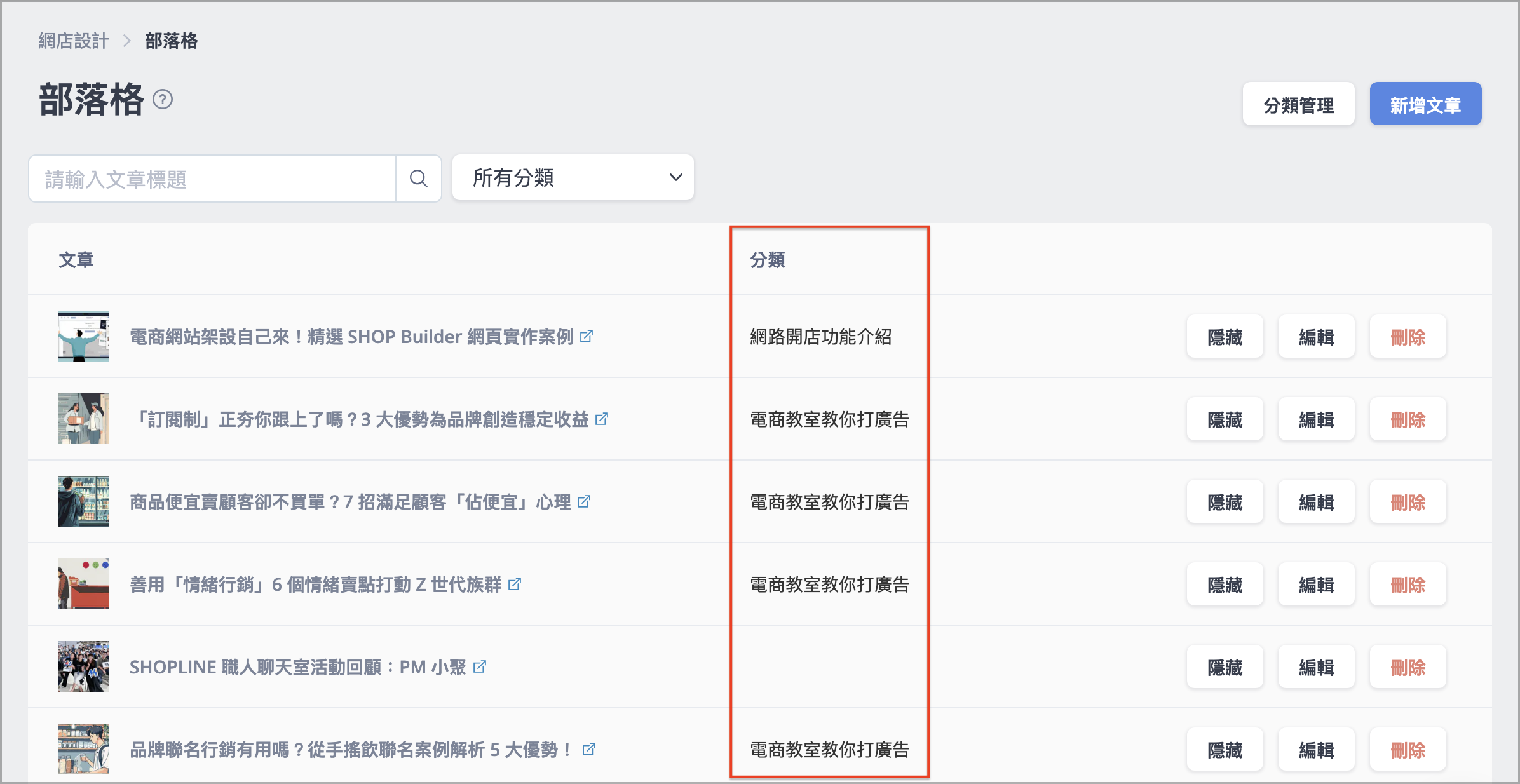Screen dimensions: 1520x784
Task: Open external link icon for SHOP Builder article
Action: [587, 336]
